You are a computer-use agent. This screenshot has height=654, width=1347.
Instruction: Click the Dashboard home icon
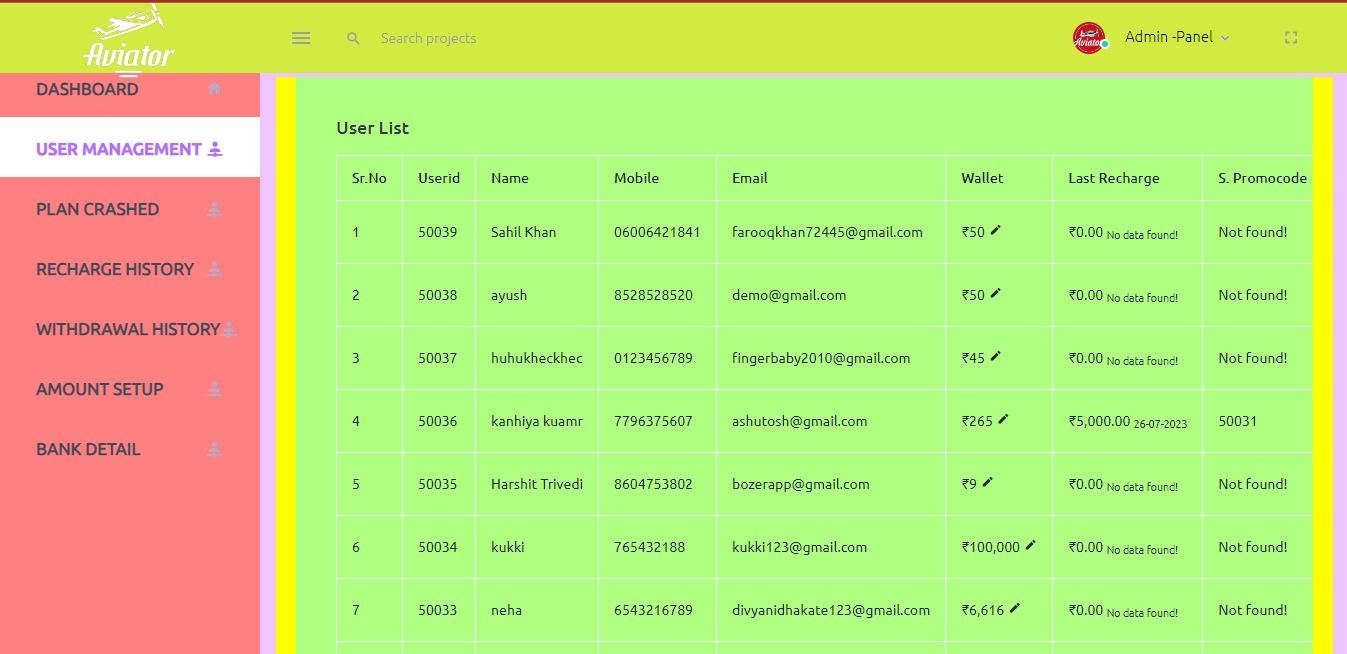pyautogui.click(x=214, y=89)
